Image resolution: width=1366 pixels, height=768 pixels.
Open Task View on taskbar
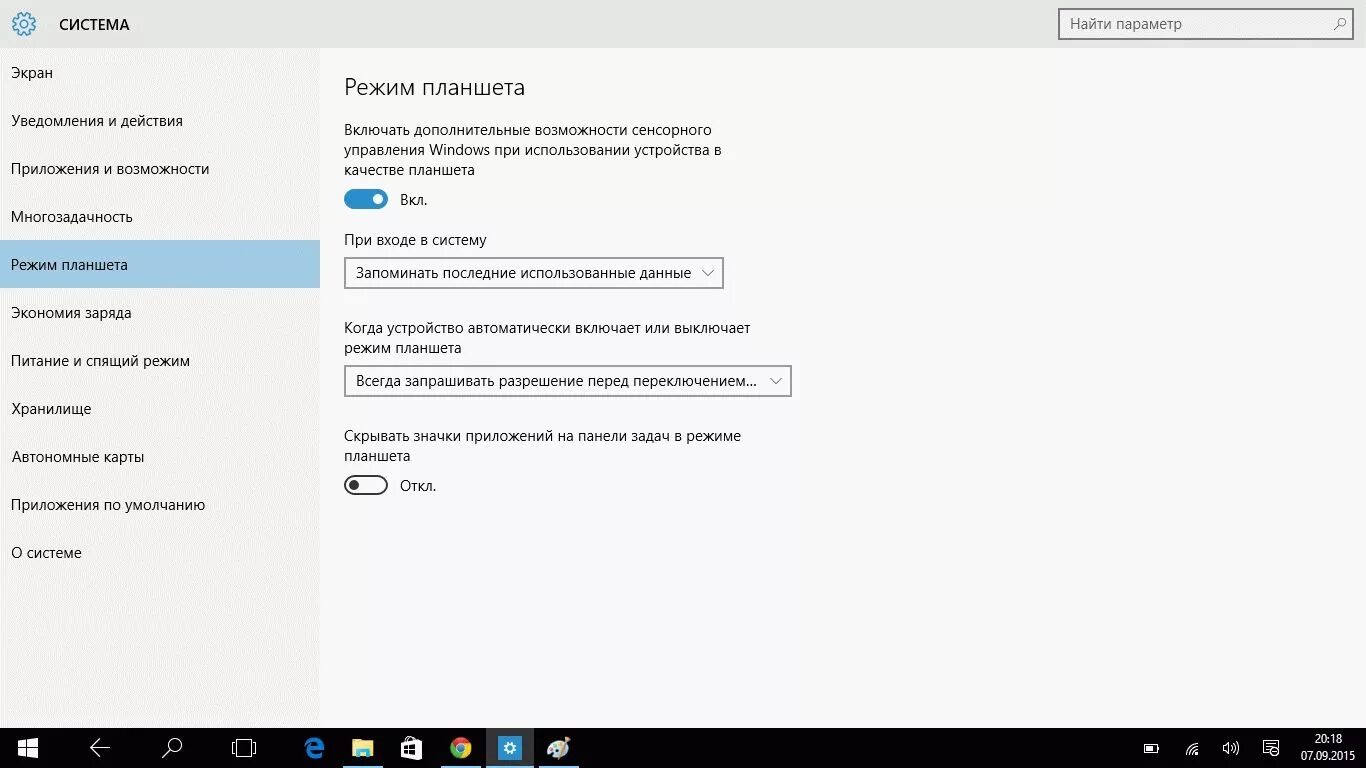point(244,748)
